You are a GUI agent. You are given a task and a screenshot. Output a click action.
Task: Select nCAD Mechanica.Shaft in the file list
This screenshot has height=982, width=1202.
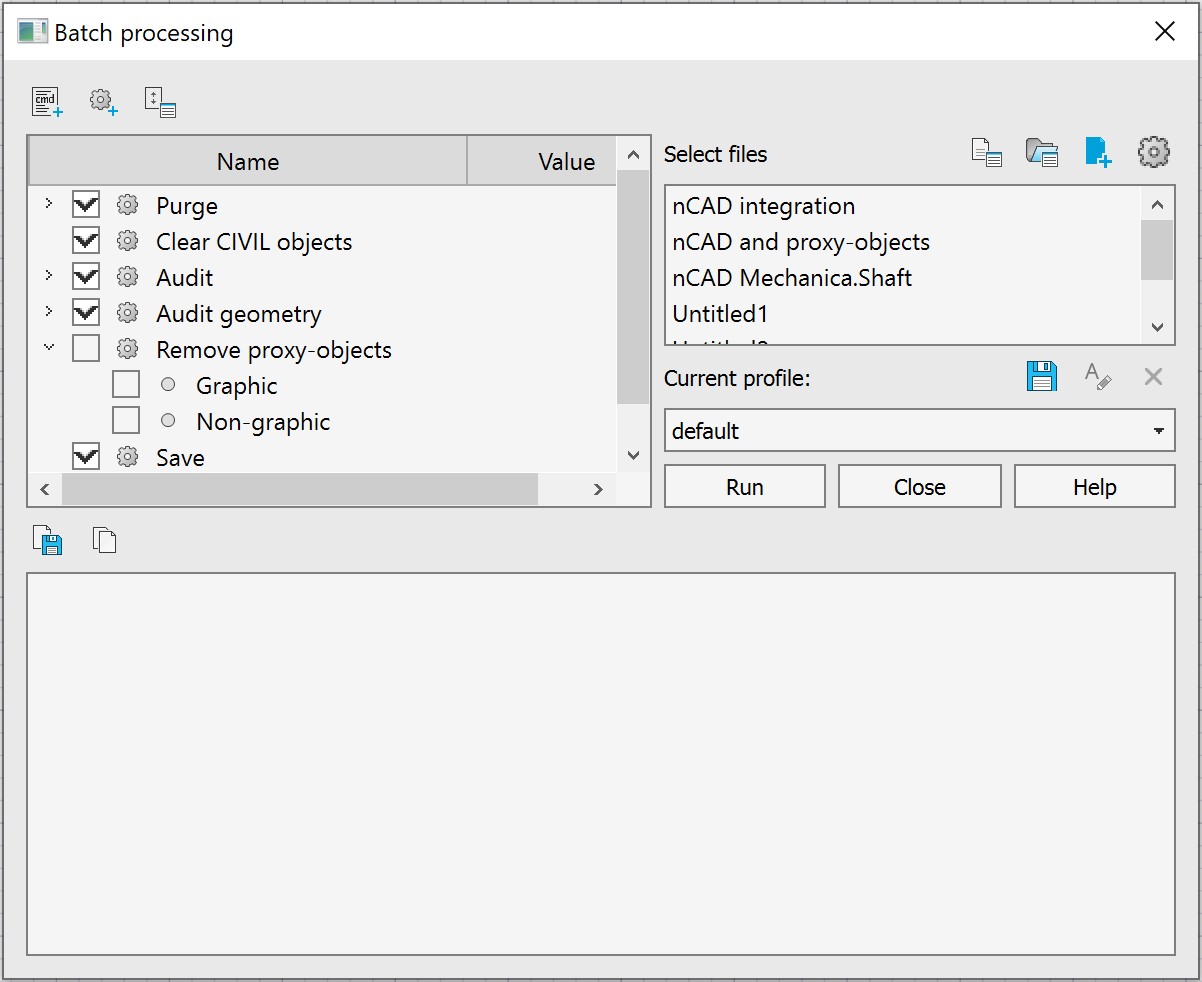pyautogui.click(x=792, y=278)
